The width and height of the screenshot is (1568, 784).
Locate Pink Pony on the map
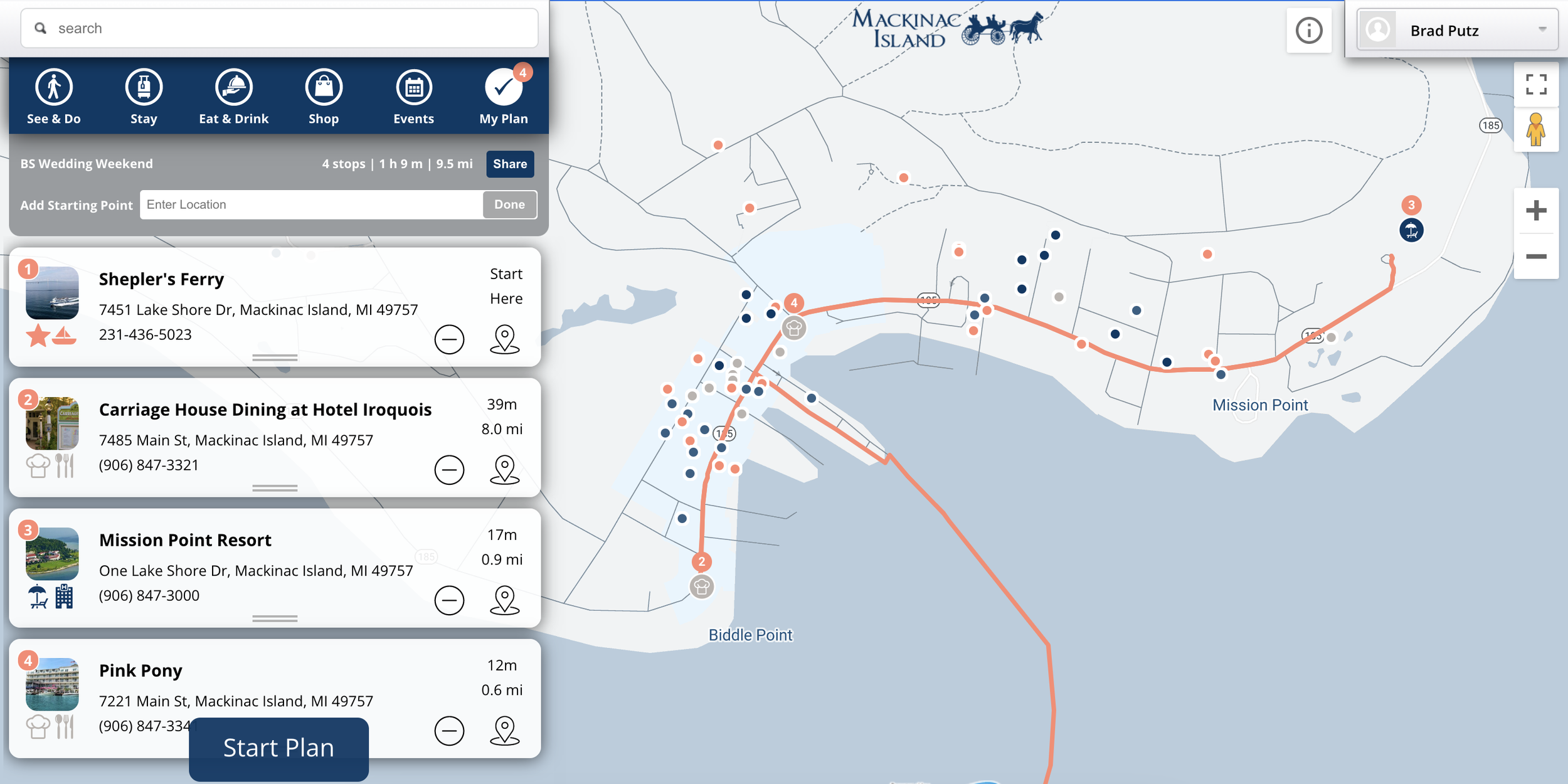pyautogui.click(x=504, y=731)
